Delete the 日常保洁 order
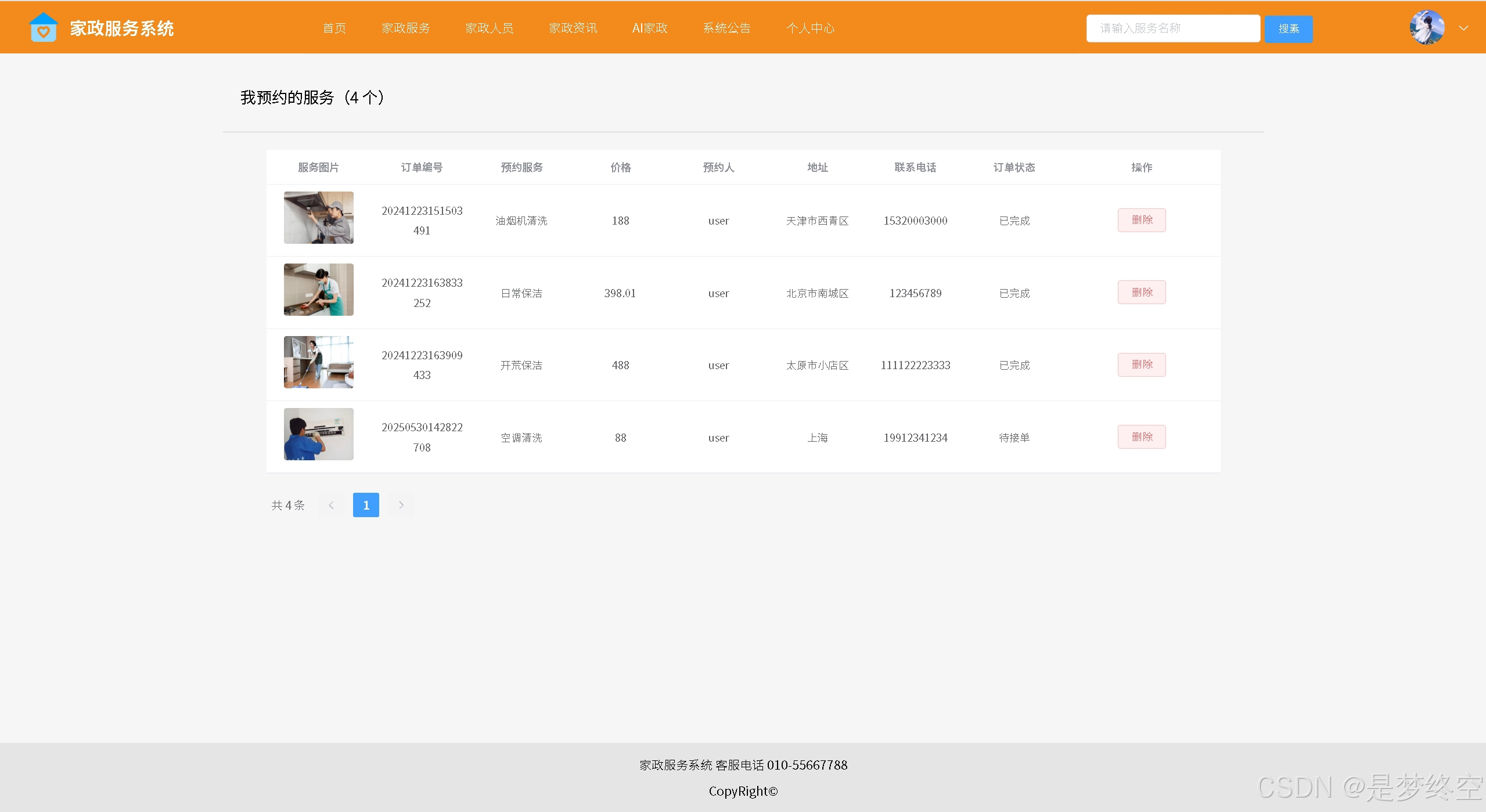1486x812 pixels. 1141,293
